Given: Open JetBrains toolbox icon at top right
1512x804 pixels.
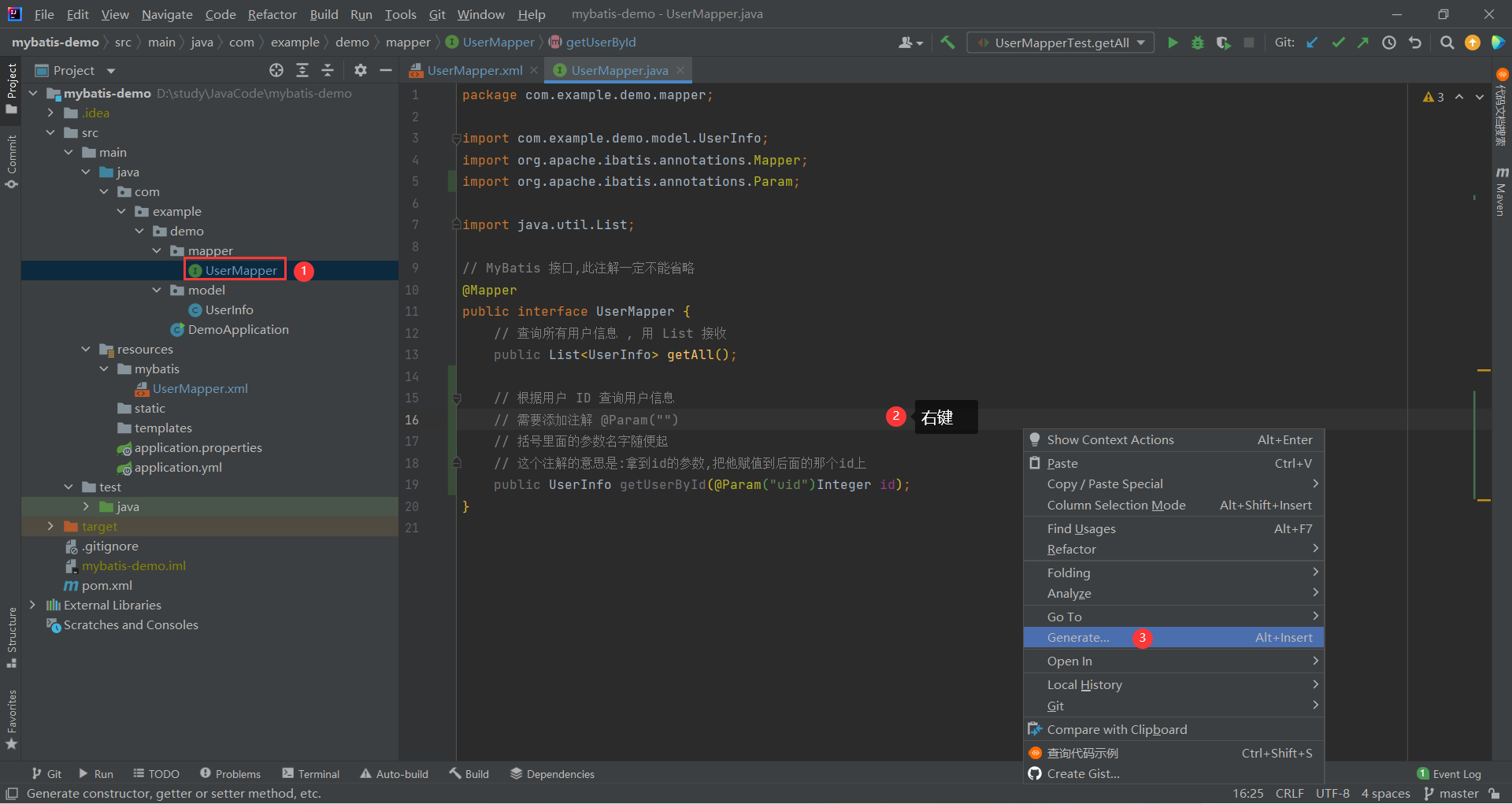Looking at the screenshot, I should click(1498, 43).
